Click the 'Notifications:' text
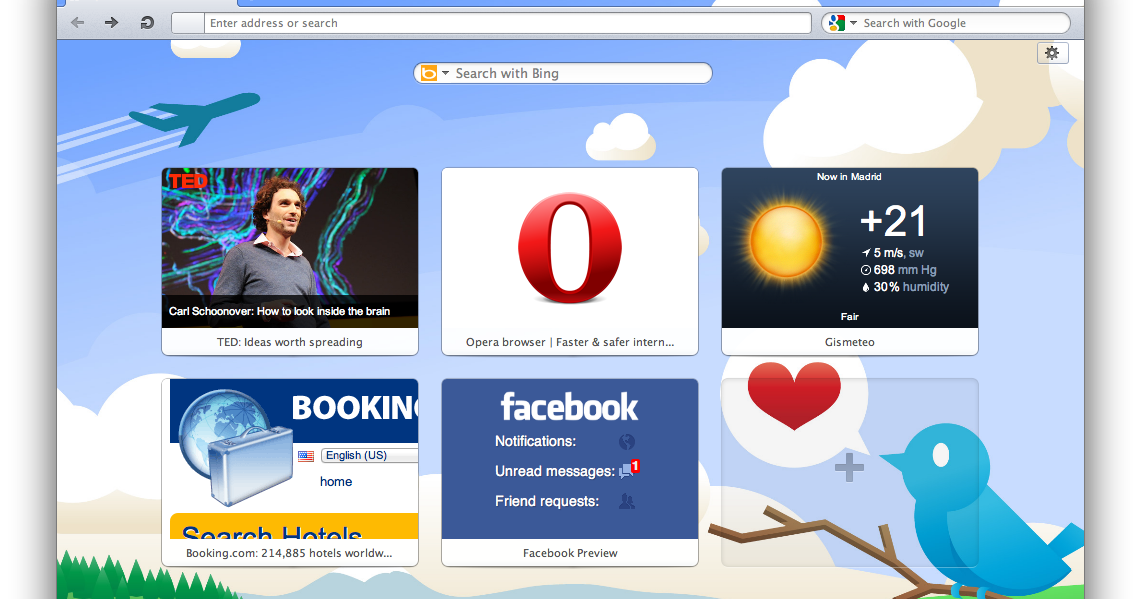Screen dimensions: 1141x599 tap(535, 441)
